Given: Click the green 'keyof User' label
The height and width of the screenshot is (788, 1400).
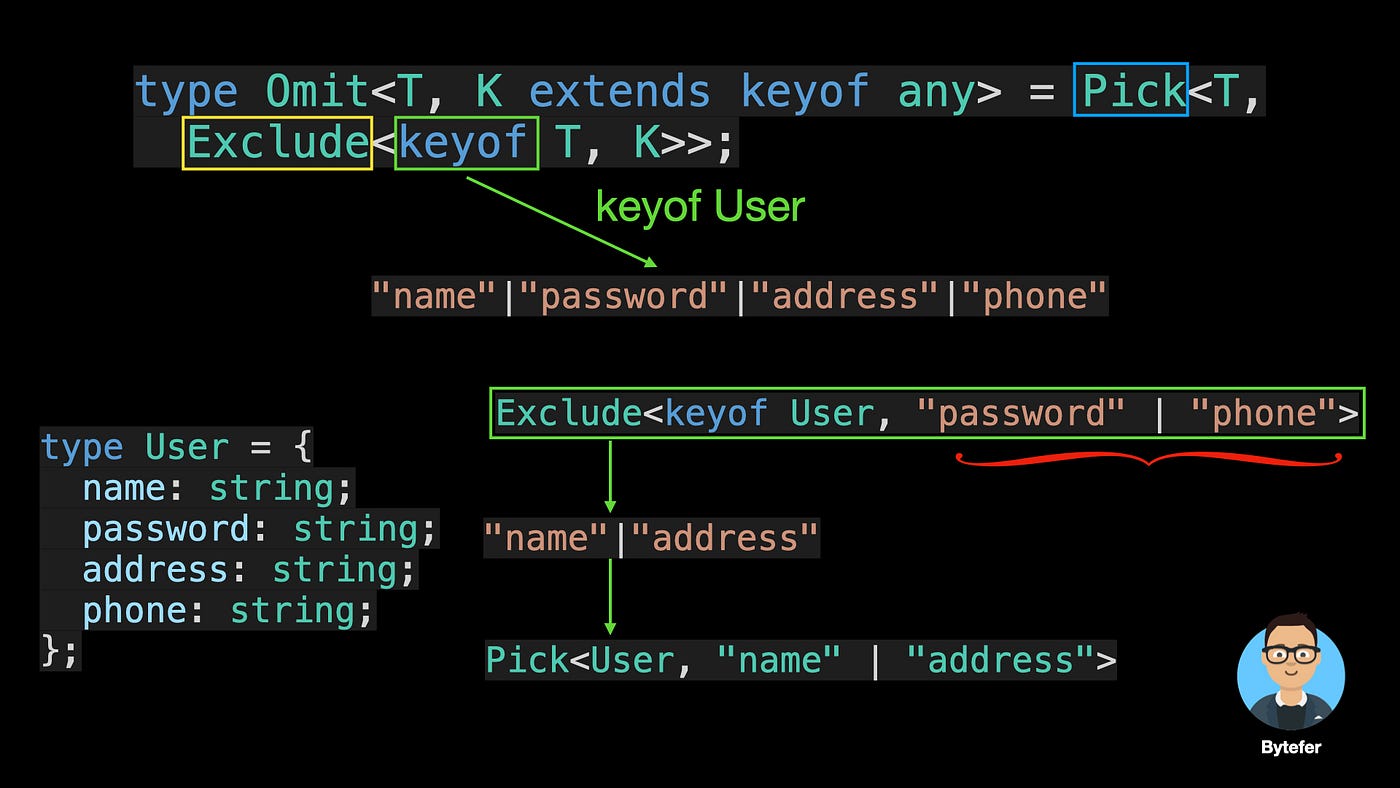Looking at the screenshot, I should coord(700,207).
